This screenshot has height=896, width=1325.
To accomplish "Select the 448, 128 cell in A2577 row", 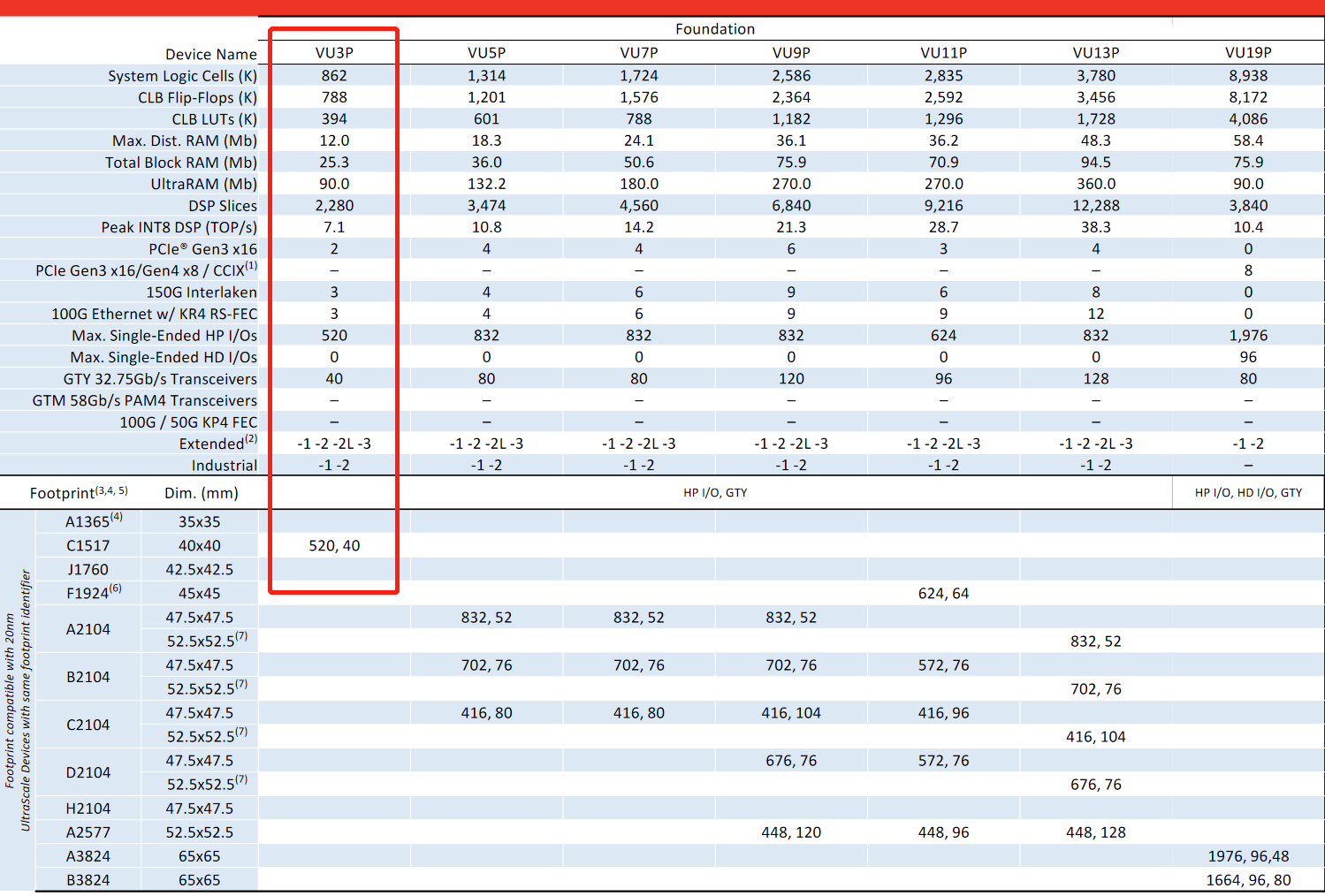I will [1096, 832].
